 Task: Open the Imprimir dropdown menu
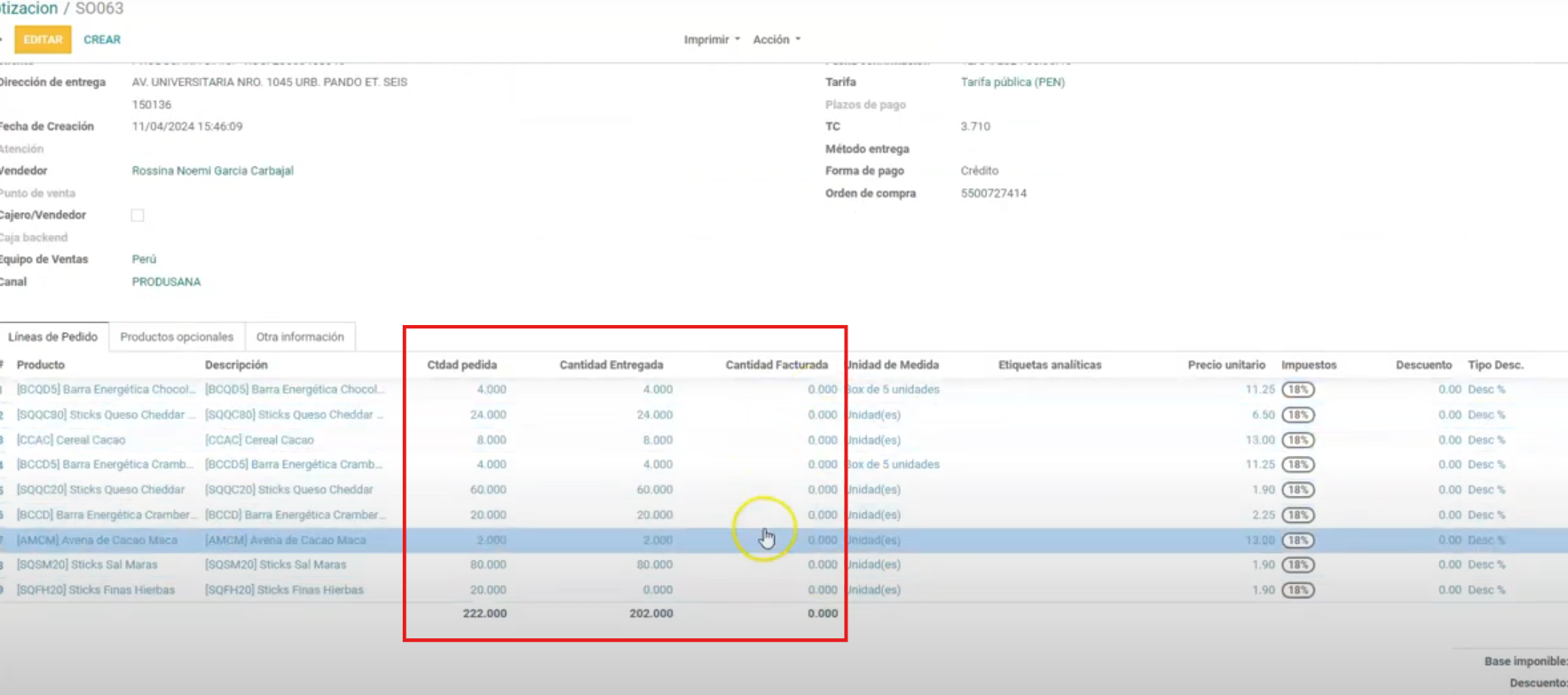pyautogui.click(x=711, y=40)
